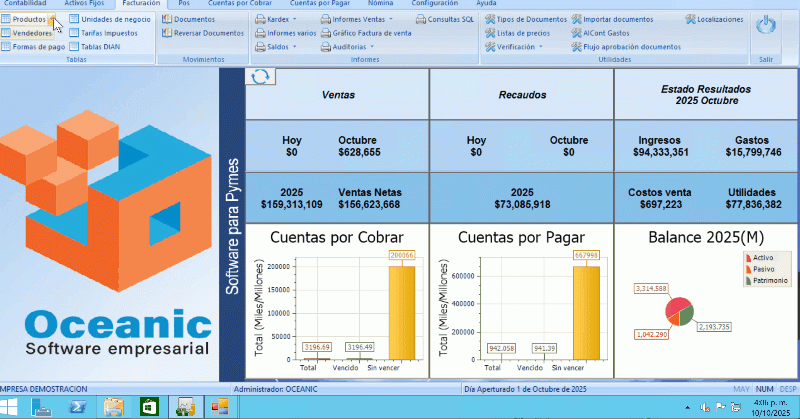Show hidden system tray icons
Image resolution: width=800 pixels, height=419 pixels.
pyautogui.click(x=687, y=408)
